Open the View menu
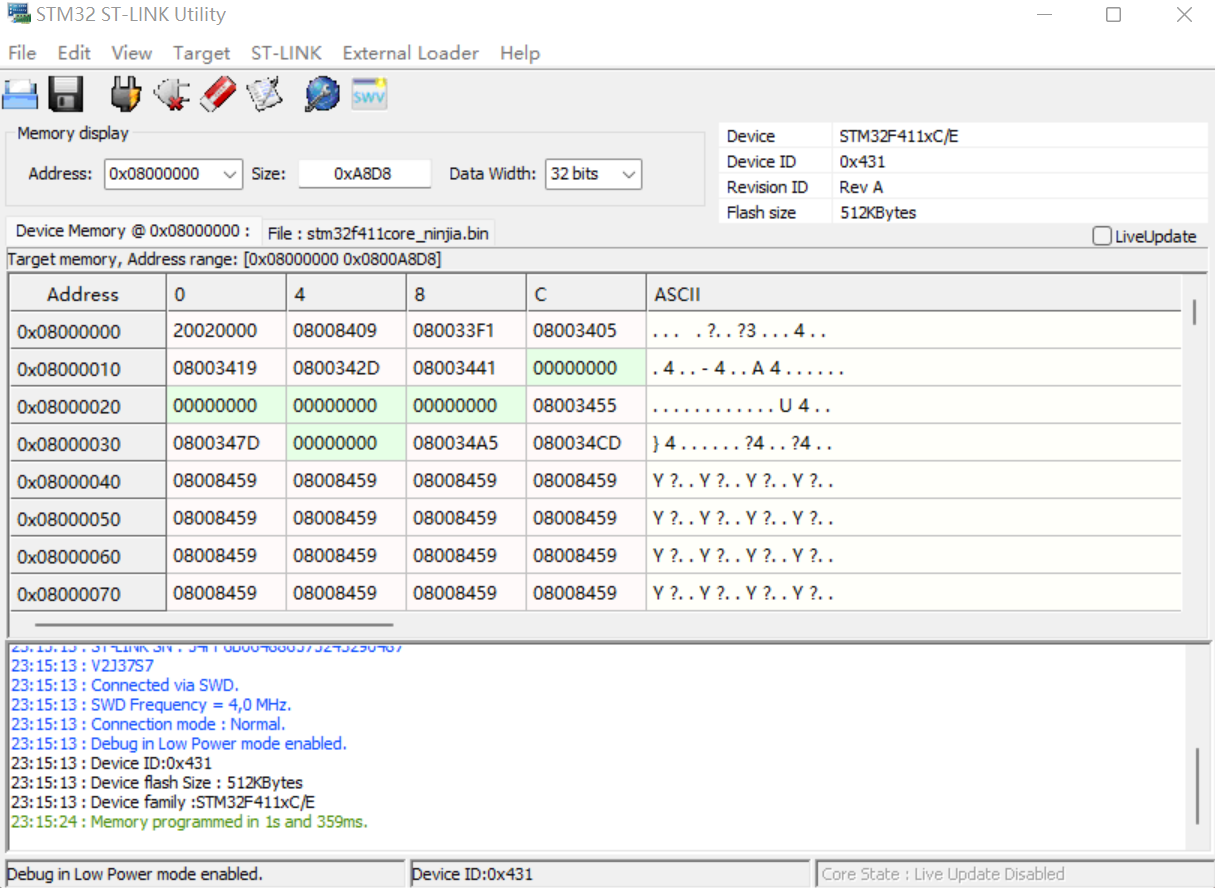This screenshot has height=888, width=1215. (x=131, y=53)
